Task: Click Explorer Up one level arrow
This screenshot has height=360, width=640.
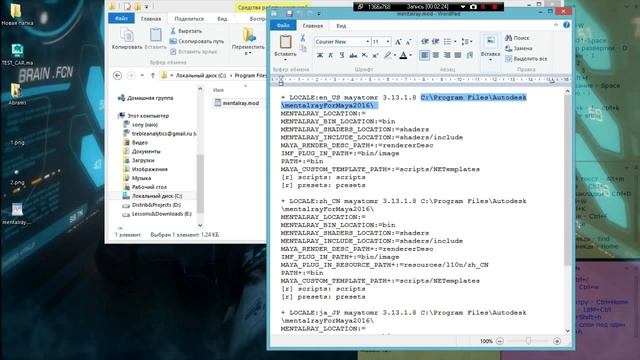Action: pos(153,76)
